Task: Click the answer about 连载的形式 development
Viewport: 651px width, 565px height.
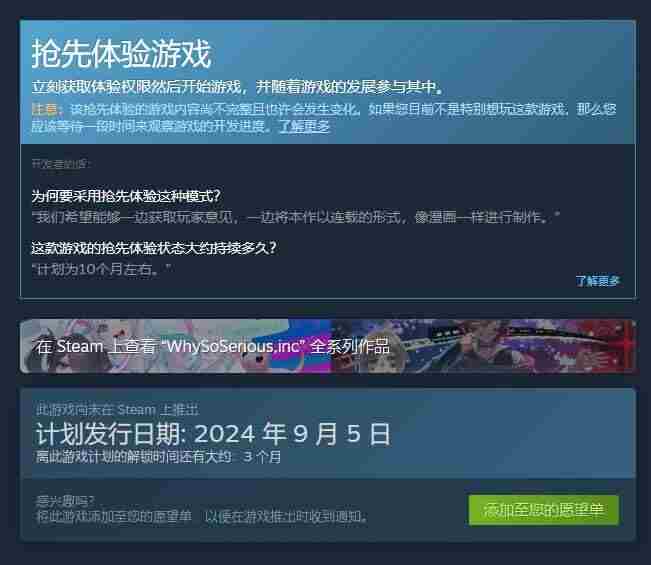Action: point(296,217)
